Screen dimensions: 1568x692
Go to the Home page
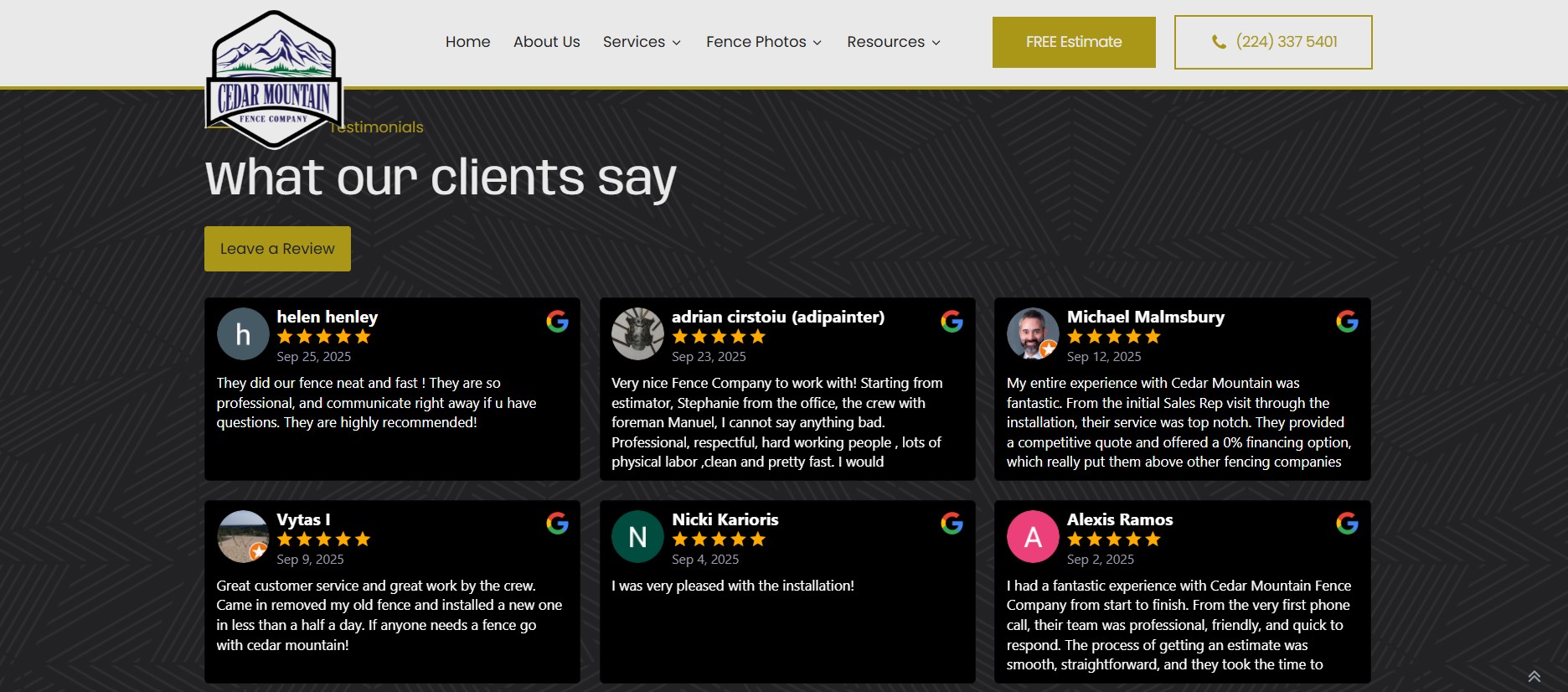click(x=467, y=42)
